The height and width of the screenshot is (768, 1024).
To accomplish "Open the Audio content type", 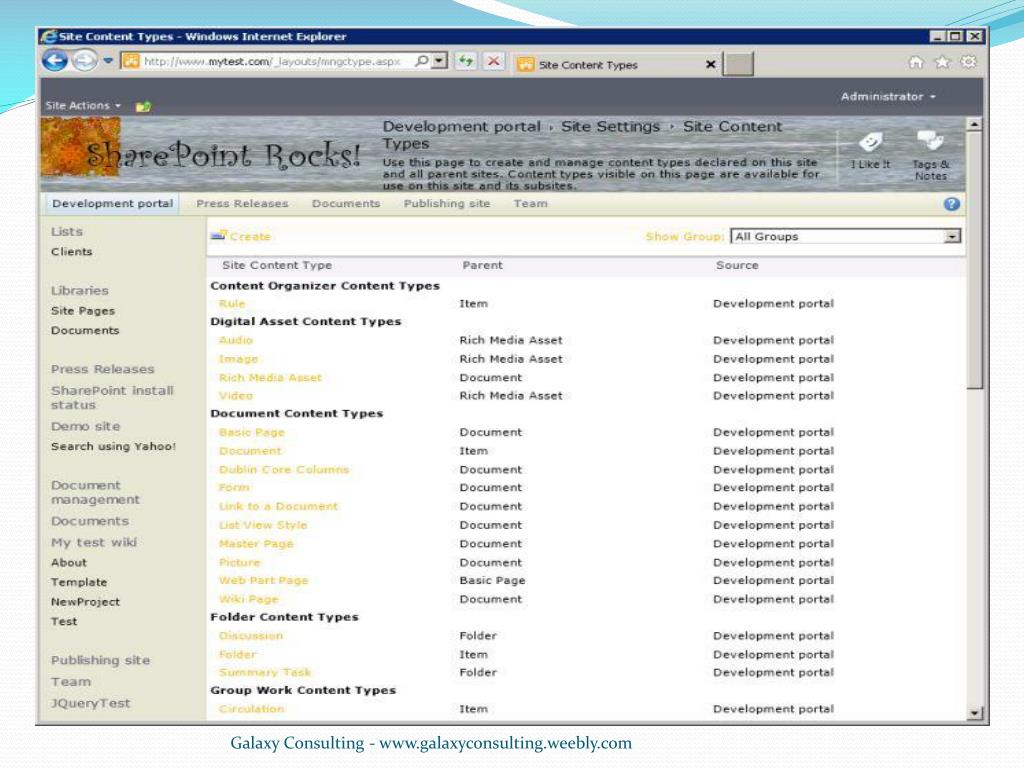I will 236,340.
